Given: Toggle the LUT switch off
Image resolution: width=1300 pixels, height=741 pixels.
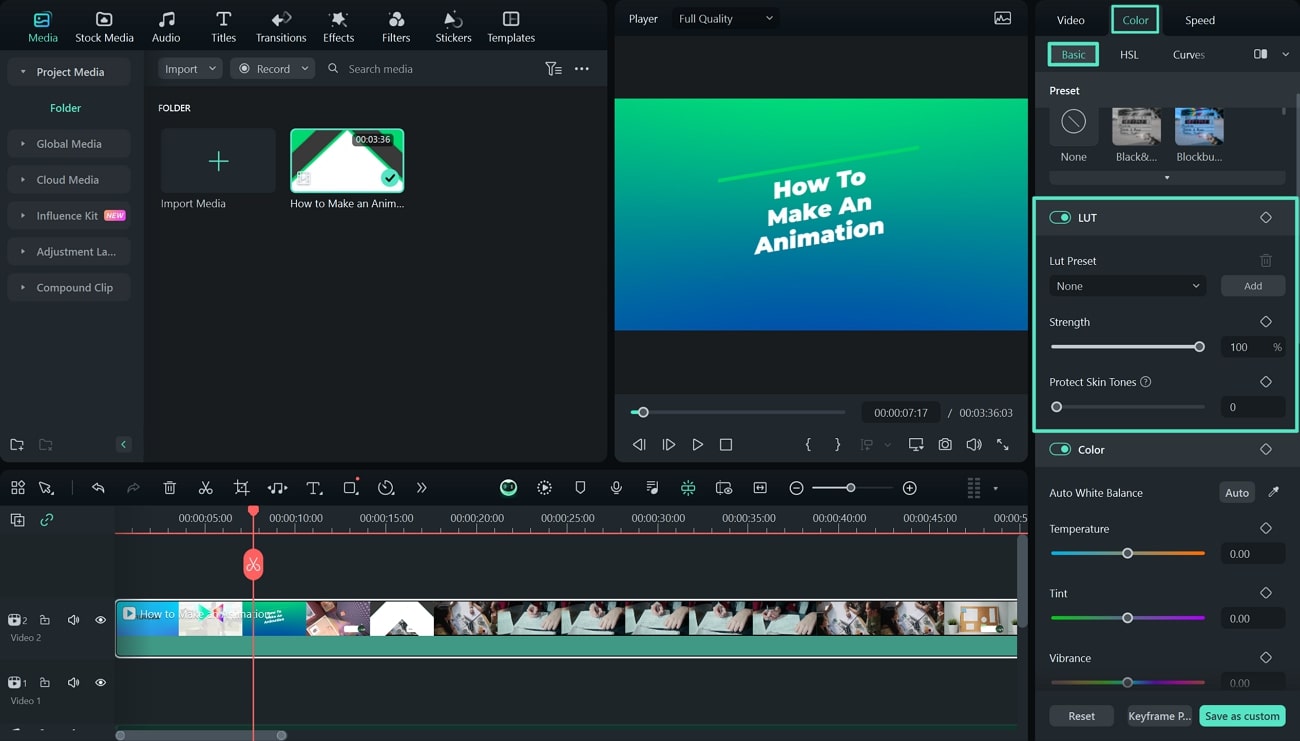Looking at the screenshot, I should [x=1060, y=217].
